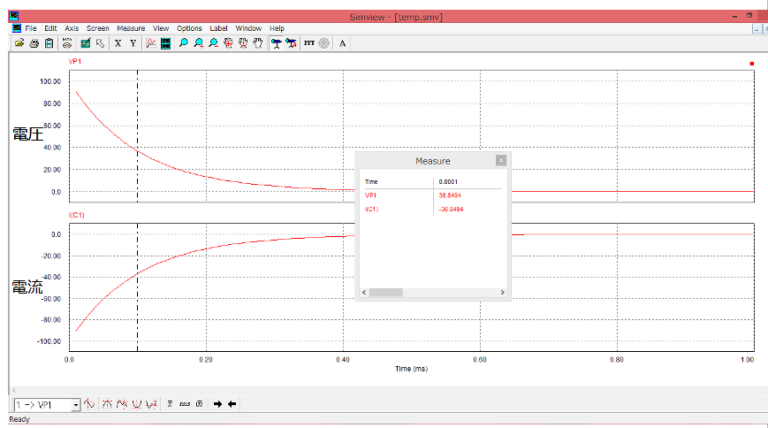Close the Measure dialog window
The height and width of the screenshot is (428, 768).
(501, 160)
